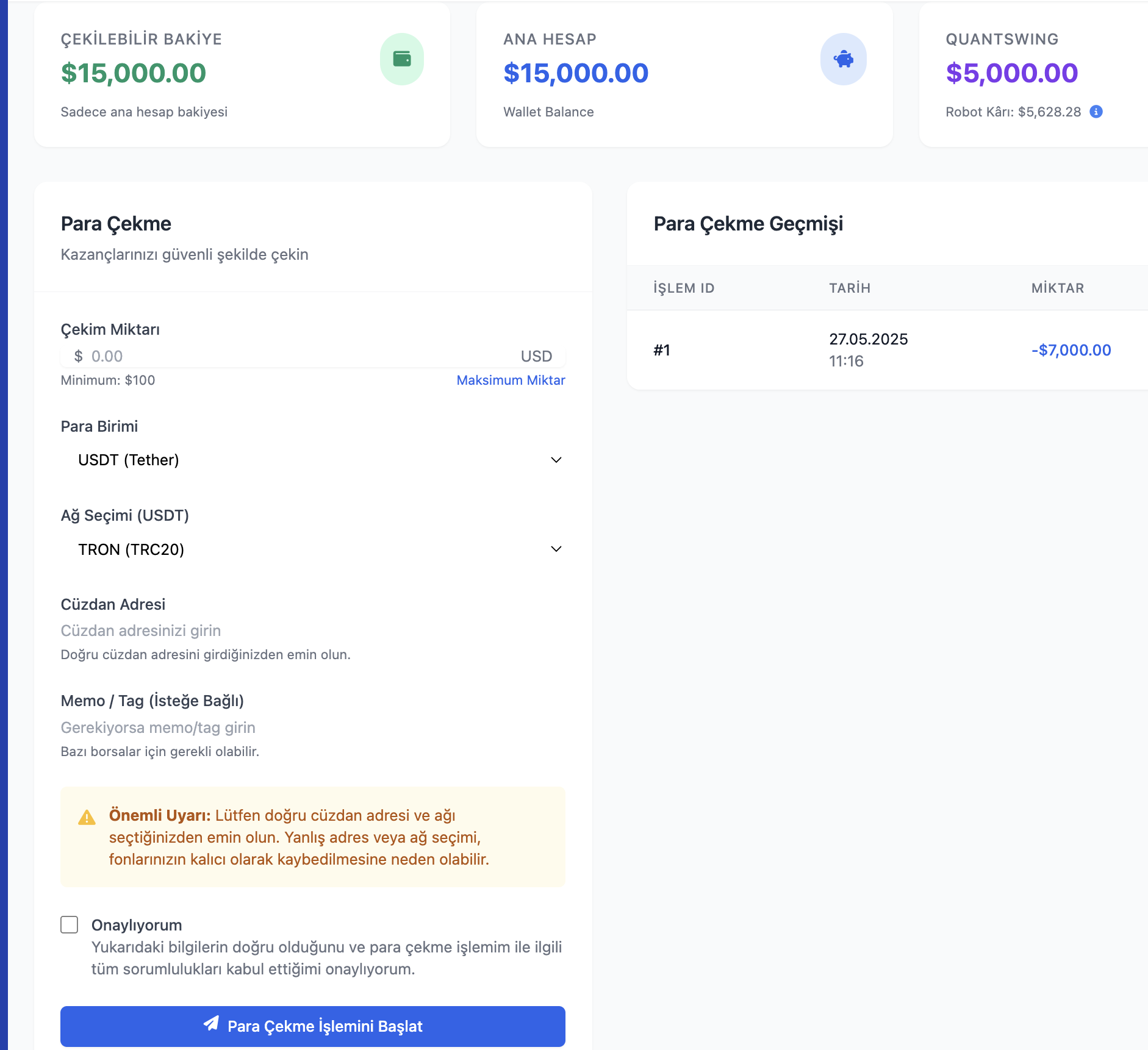Image resolution: width=1148 pixels, height=1050 pixels.
Task: Click the -$7,000.00 withdrawal amount
Action: [1071, 350]
